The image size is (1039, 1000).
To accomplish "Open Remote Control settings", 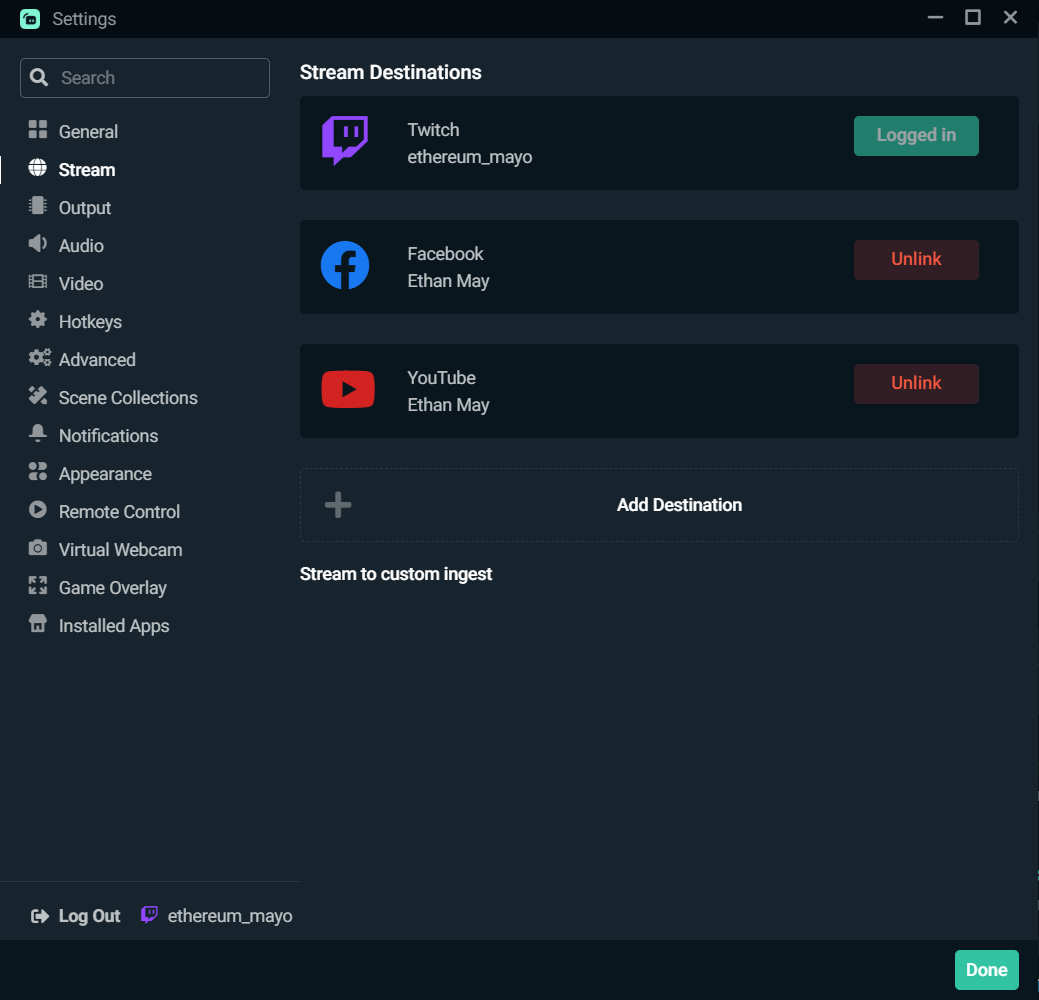I will pos(119,512).
